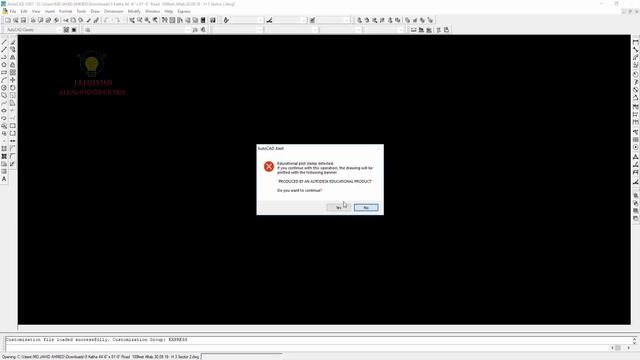Activate the Pan realtime hand icon
This screenshot has height=360, width=640.
pyautogui.click(x=132, y=20)
